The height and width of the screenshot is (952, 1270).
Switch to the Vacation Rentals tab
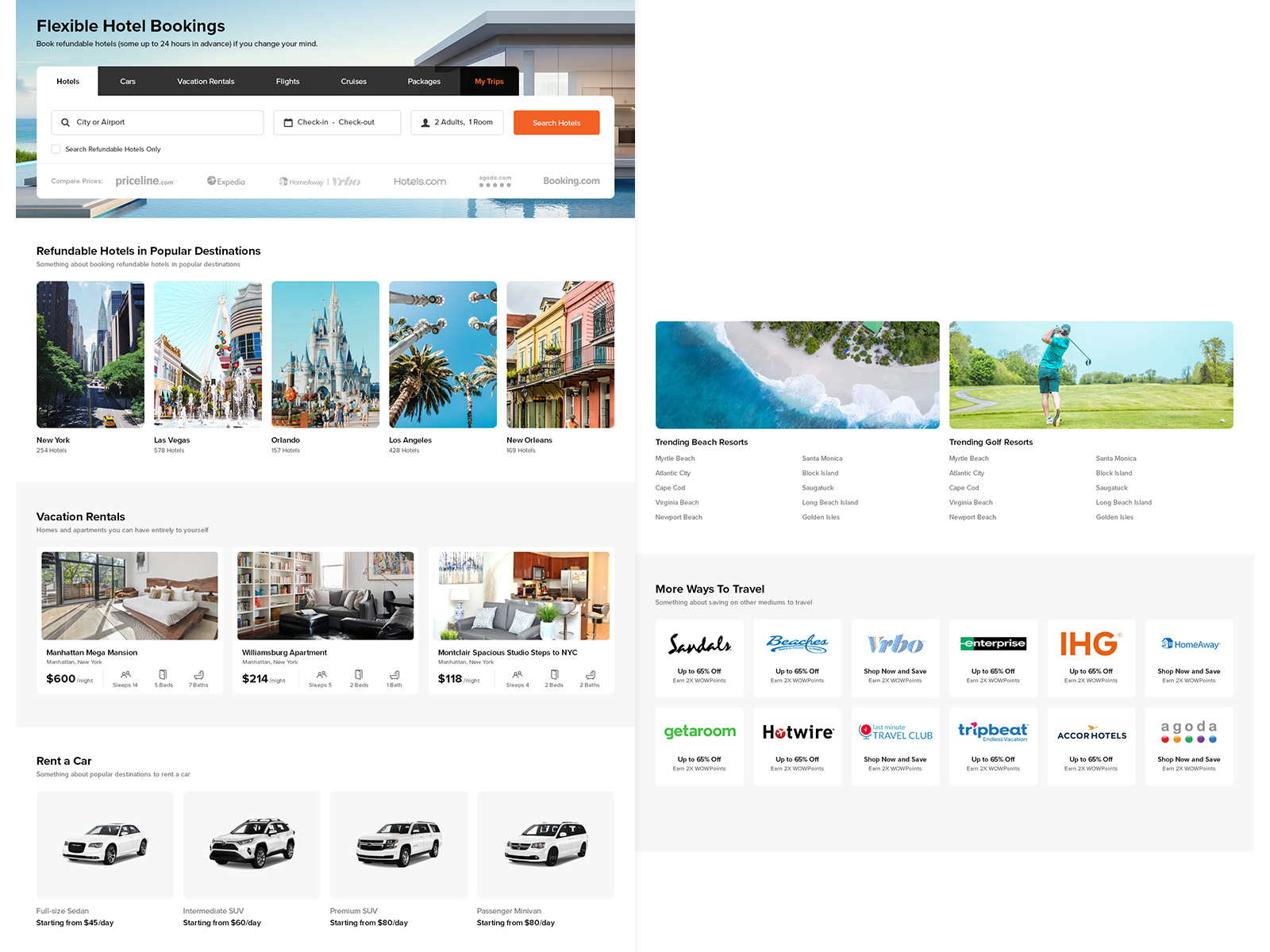coord(206,82)
